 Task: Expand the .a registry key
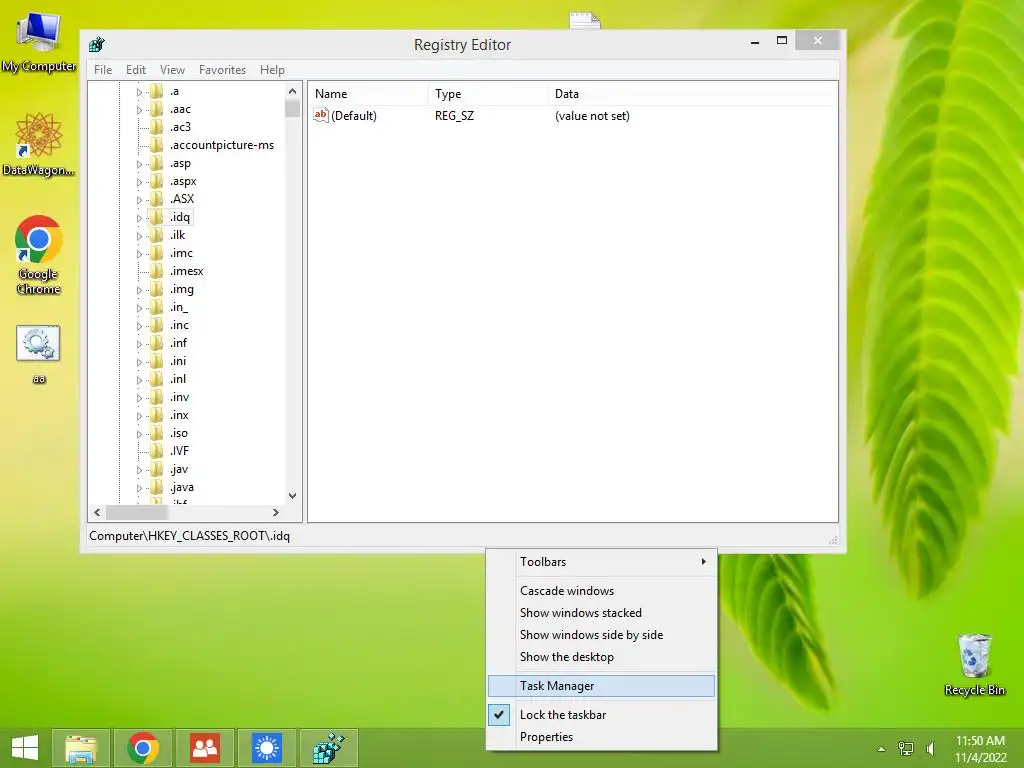[139, 92]
